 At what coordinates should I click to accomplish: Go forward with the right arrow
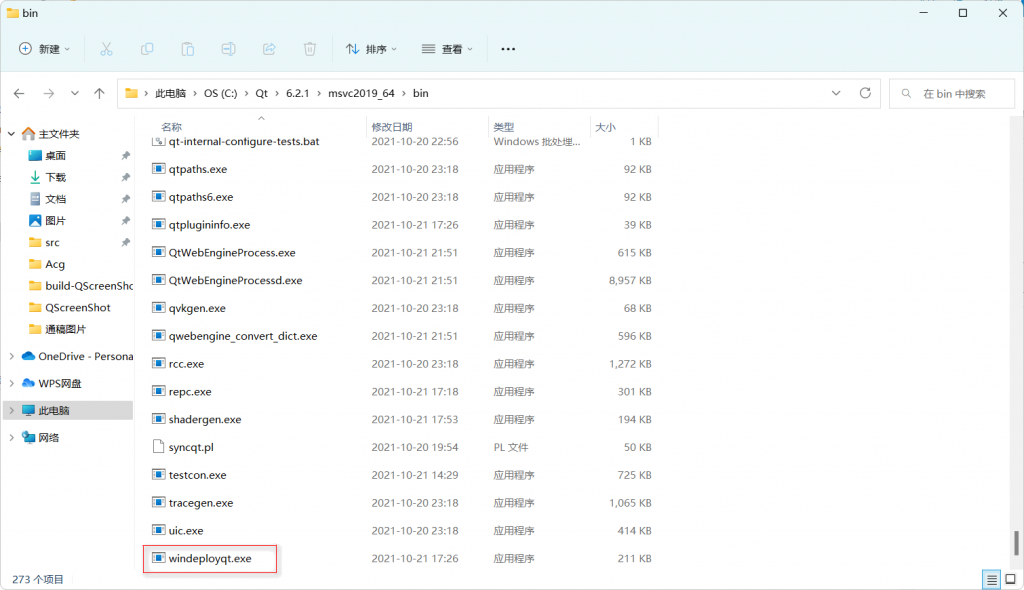(49, 93)
